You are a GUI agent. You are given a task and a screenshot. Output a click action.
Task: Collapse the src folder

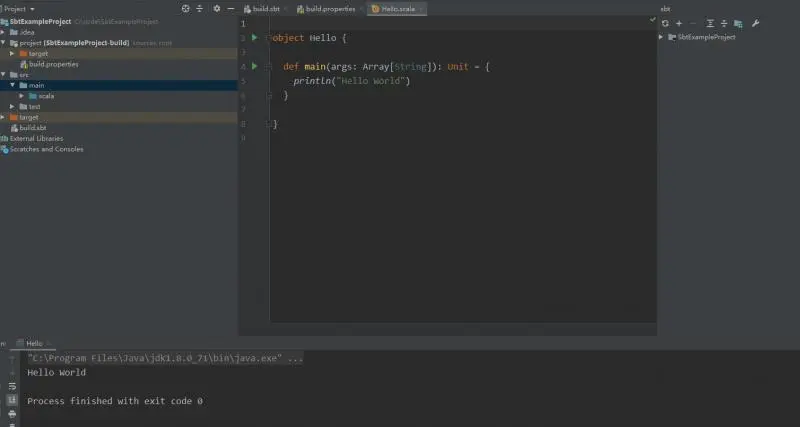3,74
